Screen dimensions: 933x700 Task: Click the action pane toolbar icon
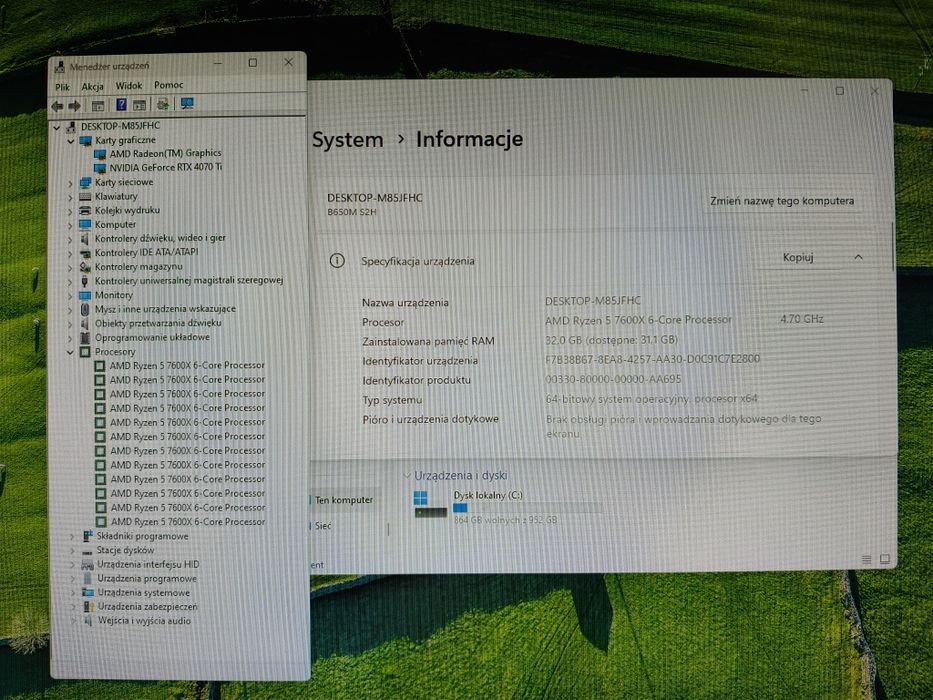139,105
